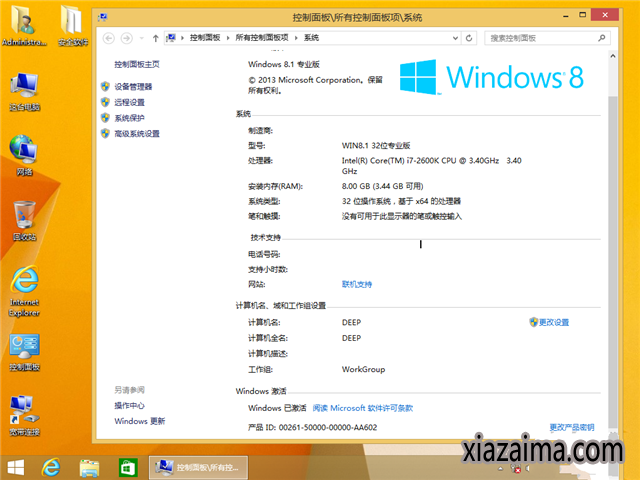This screenshot has width=640, height=480.
Task: Select the 控制面板 desktop icon
Action: [x=24, y=352]
